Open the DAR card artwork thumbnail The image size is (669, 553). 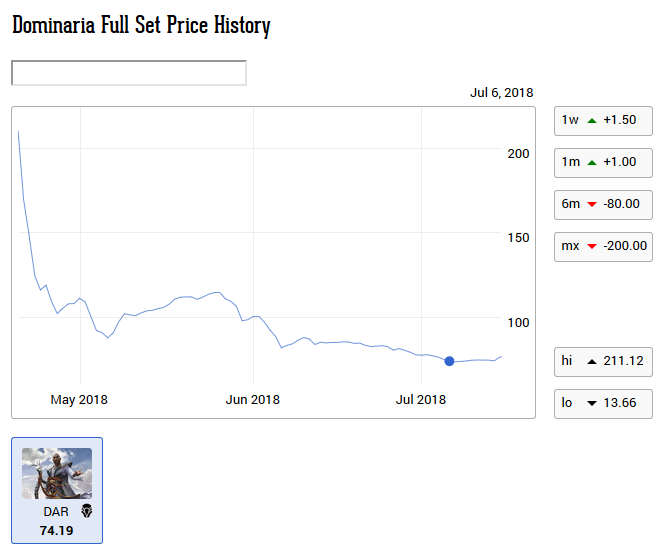(x=57, y=473)
